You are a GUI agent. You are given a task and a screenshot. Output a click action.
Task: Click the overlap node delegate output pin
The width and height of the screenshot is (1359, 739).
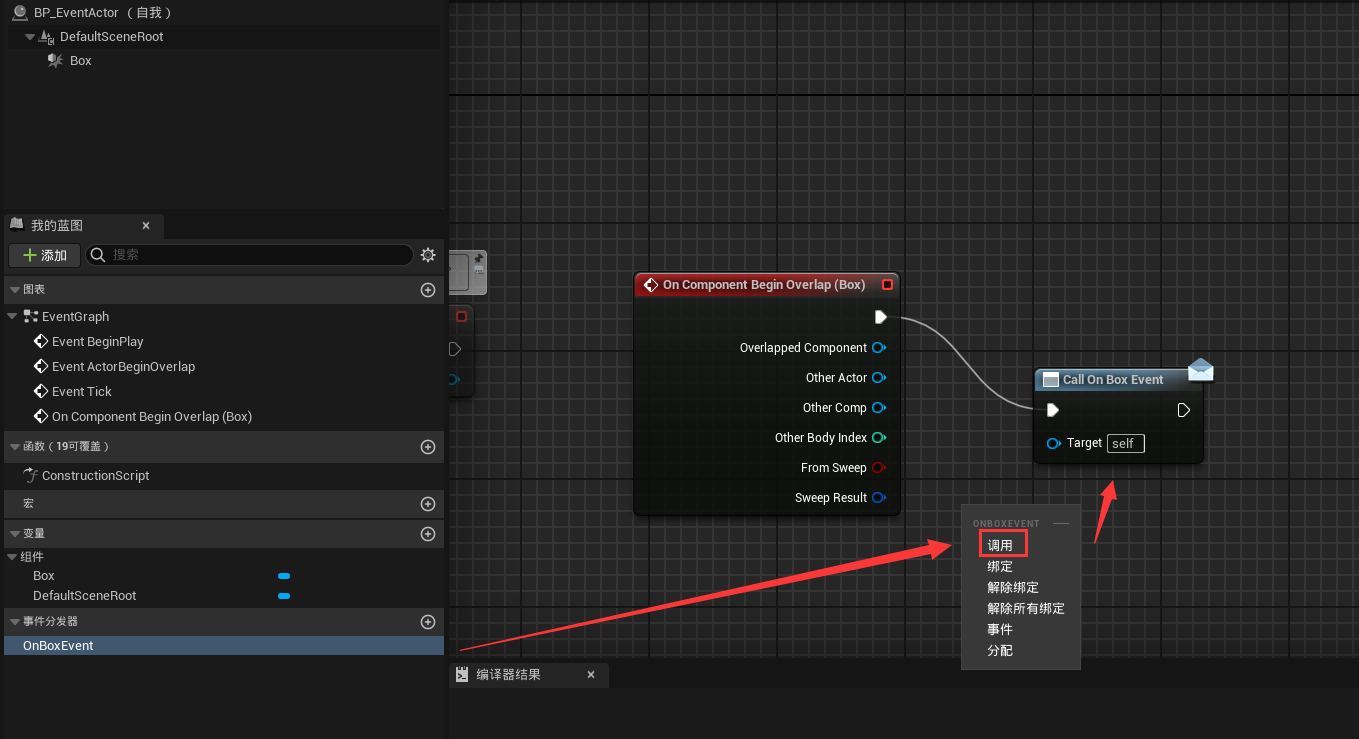pyautogui.click(x=887, y=285)
